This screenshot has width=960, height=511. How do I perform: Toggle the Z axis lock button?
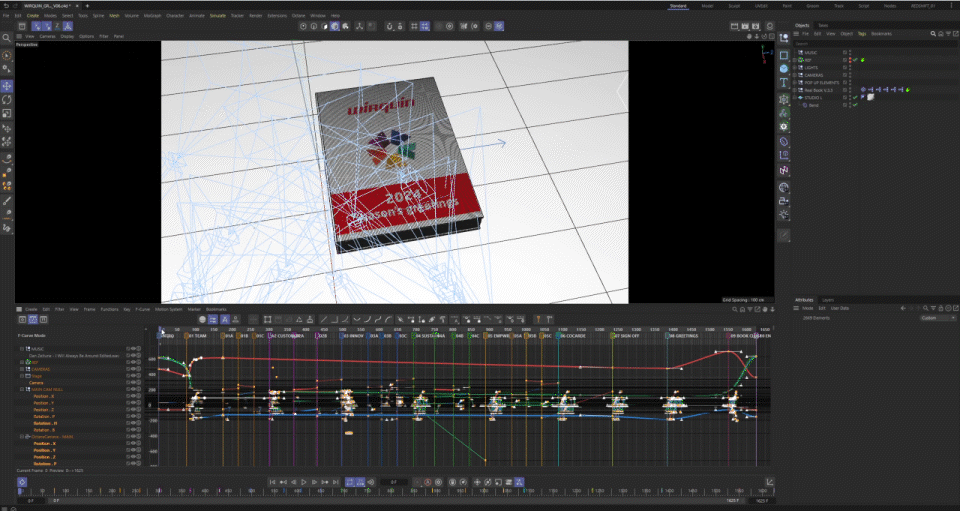(57, 26)
